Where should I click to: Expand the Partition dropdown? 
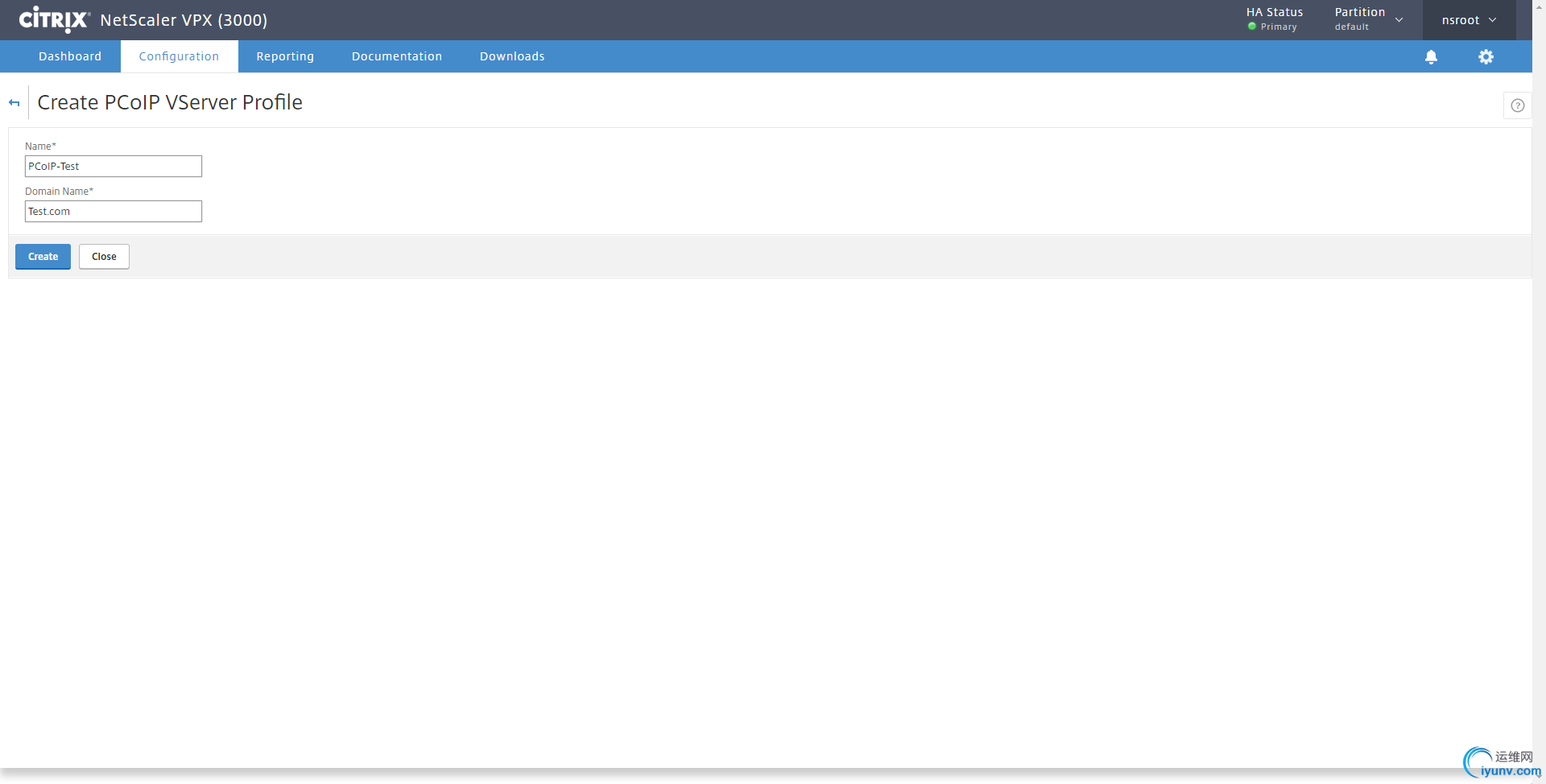1369,19
